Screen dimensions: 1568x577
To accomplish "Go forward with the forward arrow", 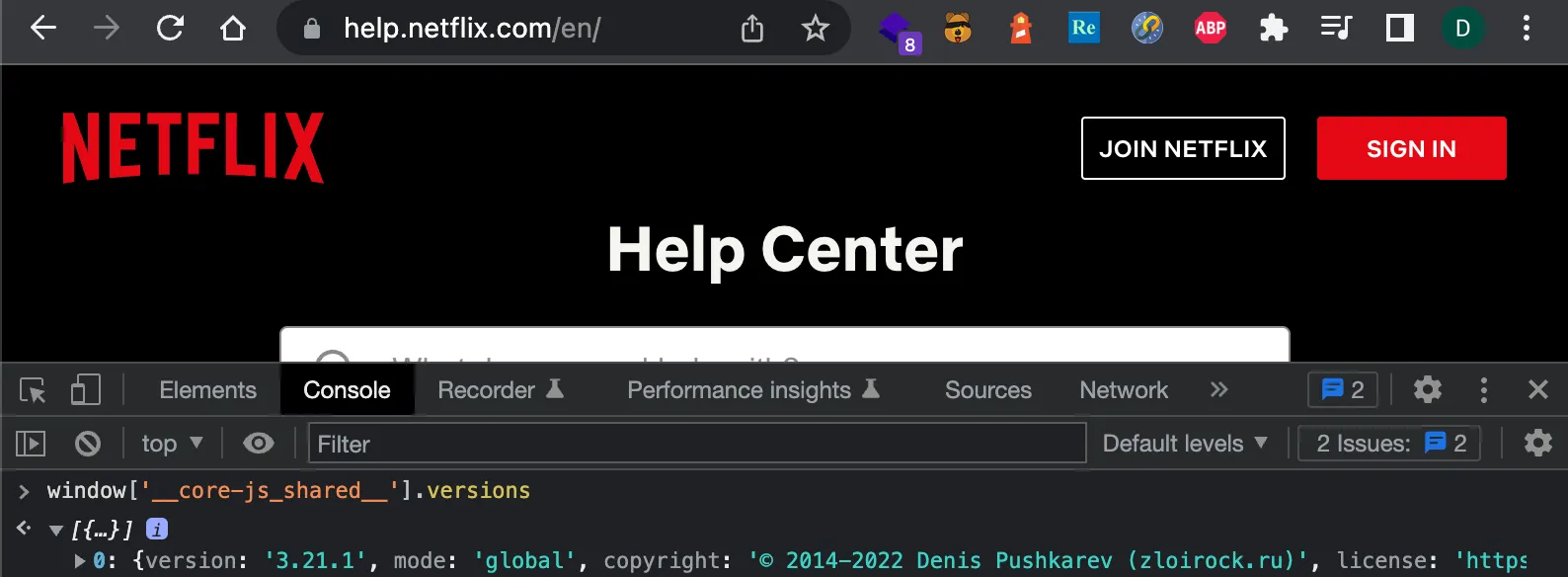I will click(x=107, y=28).
